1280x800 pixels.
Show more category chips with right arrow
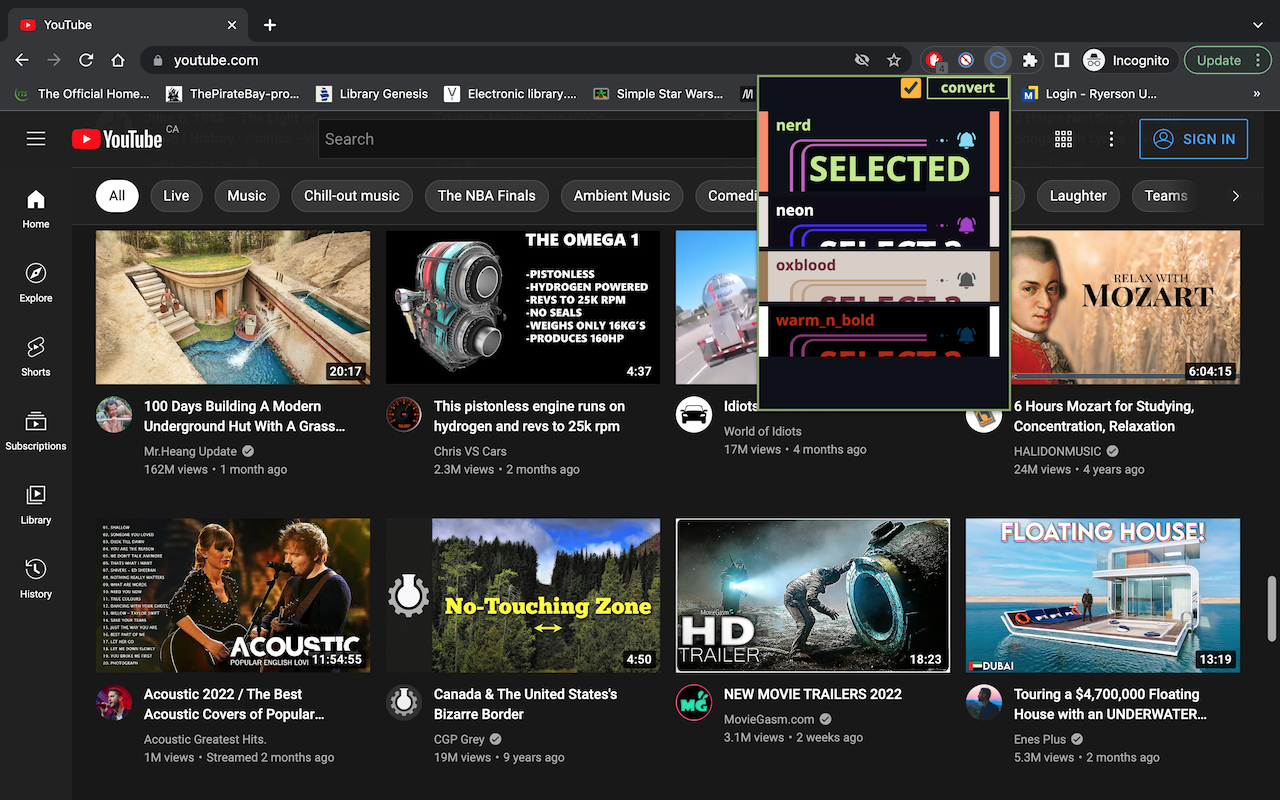[1235, 196]
